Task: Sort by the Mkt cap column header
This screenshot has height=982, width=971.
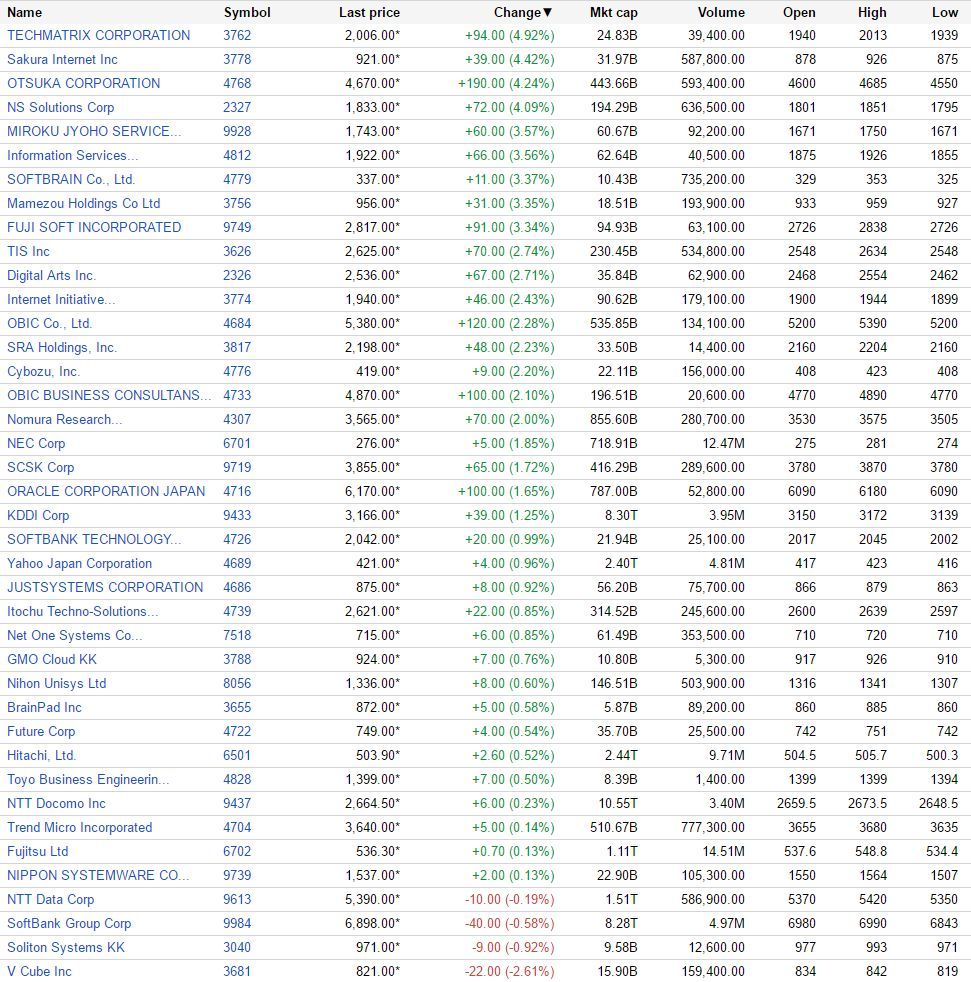Action: coord(613,13)
